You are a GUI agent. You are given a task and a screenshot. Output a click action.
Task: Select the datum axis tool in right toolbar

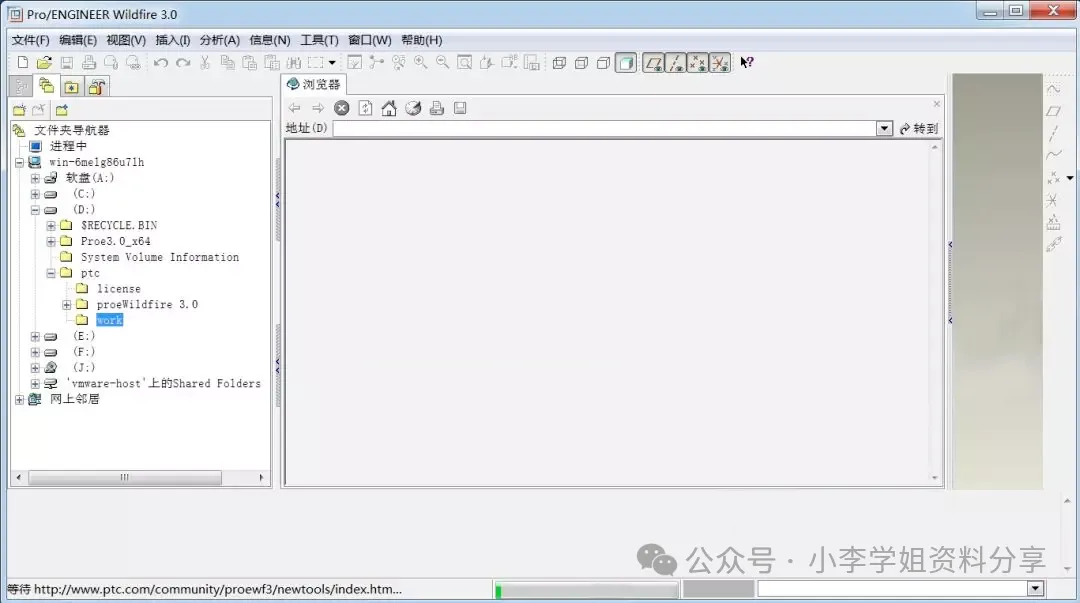pyautogui.click(x=1053, y=133)
